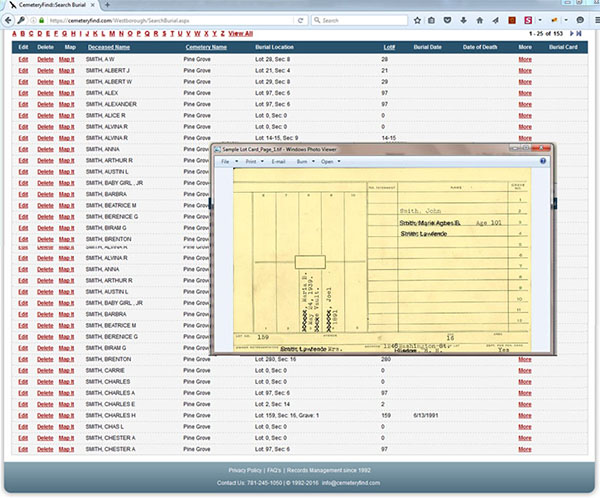This screenshot has height=498, width=600.
Task: Filter names by letter H
Action: click(x=73, y=34)
